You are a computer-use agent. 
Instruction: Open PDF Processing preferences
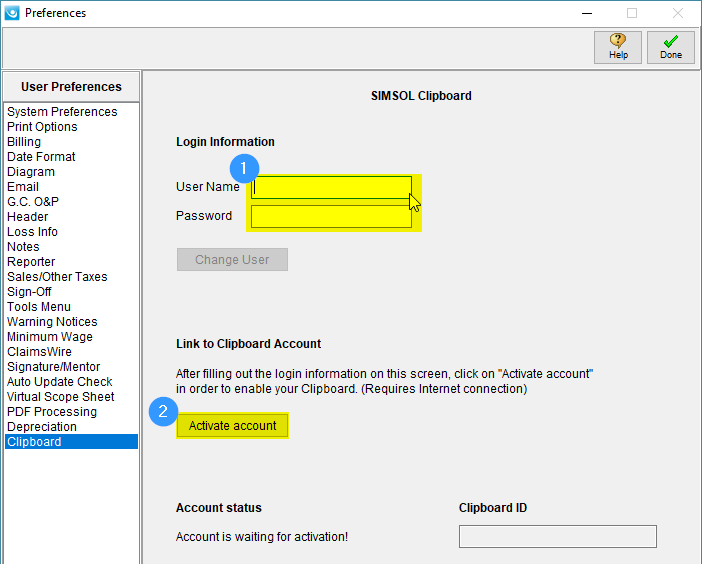[x=71, y=411]
